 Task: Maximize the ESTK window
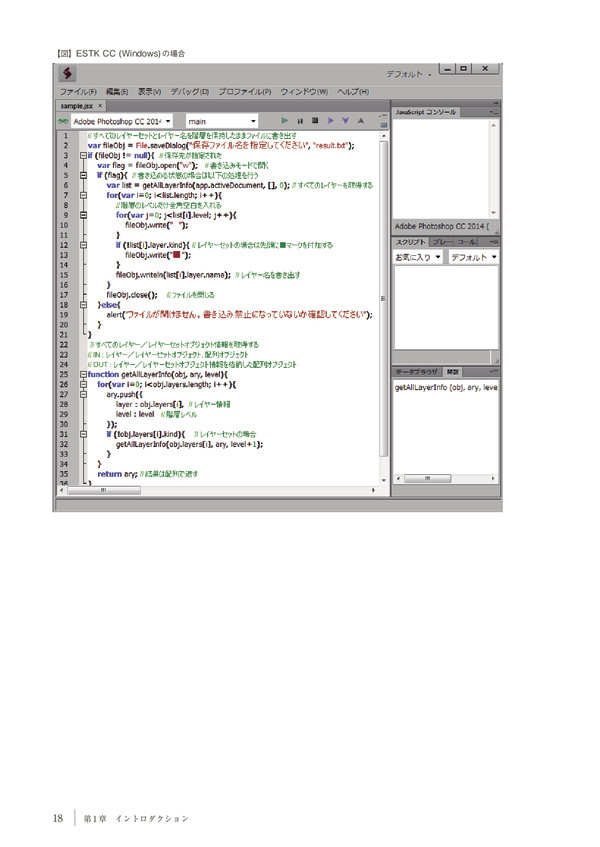(463, 69)
